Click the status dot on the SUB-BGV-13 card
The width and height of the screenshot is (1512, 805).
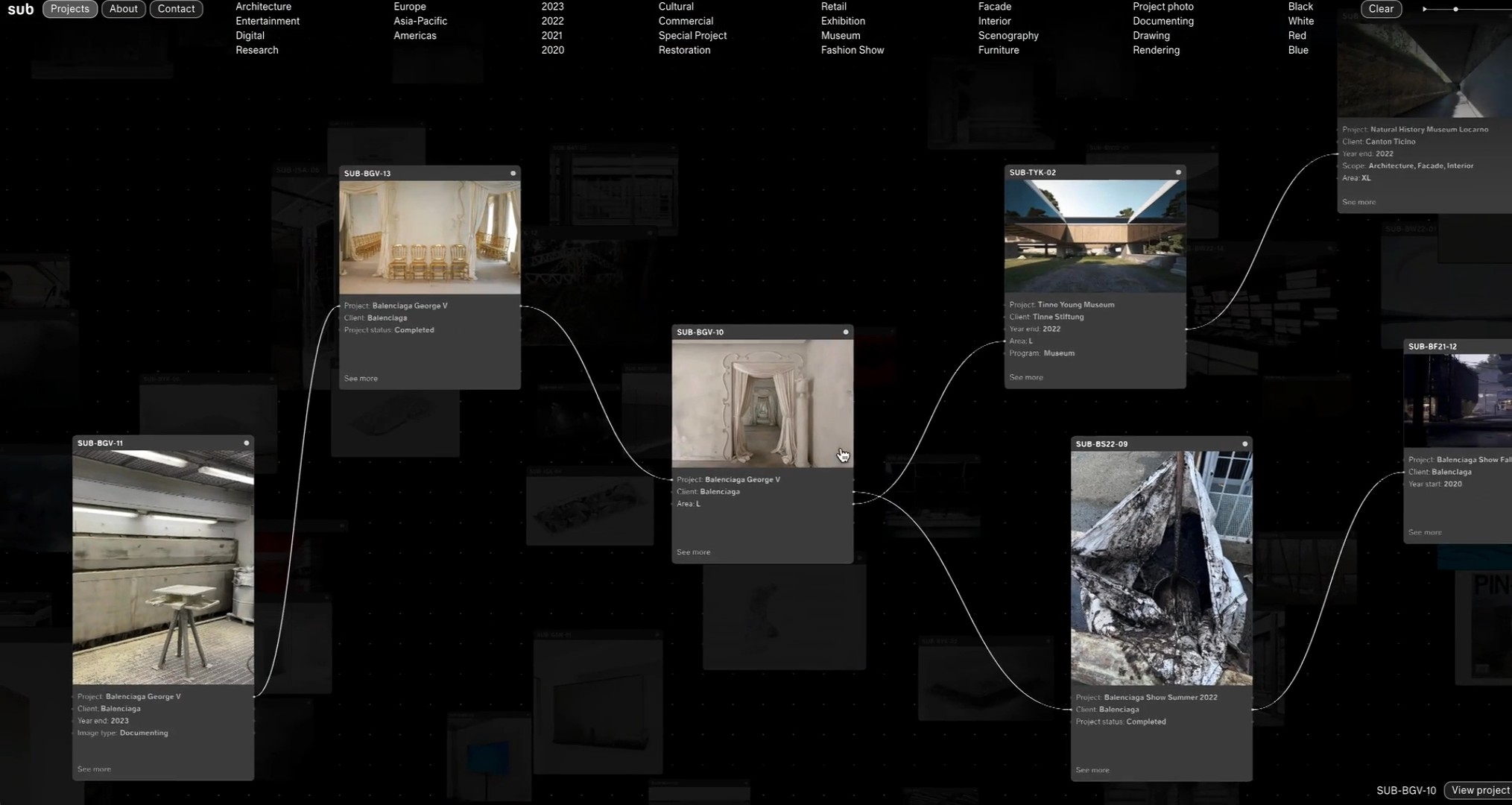coord(513,172)
